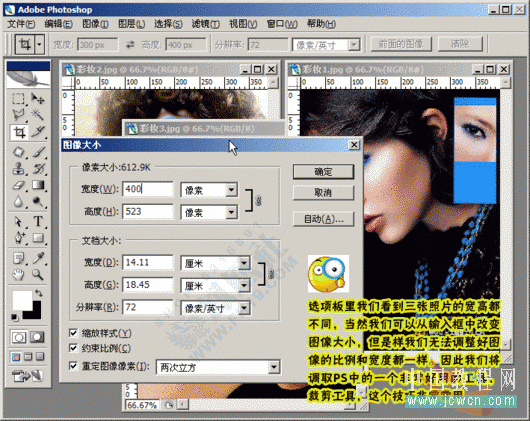Open the 图像 menu
Screen dimensions: 530x421
point(95,24)
